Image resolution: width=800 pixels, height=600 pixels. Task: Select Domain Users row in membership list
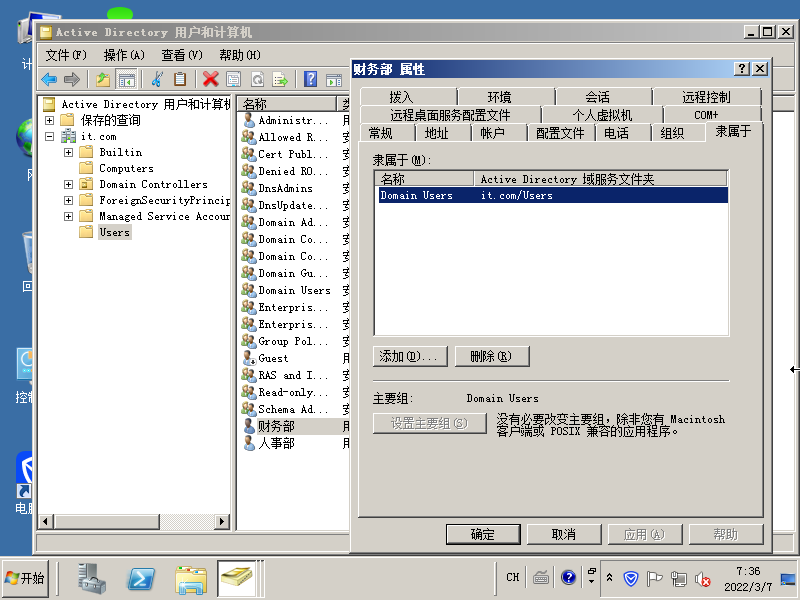553,195
